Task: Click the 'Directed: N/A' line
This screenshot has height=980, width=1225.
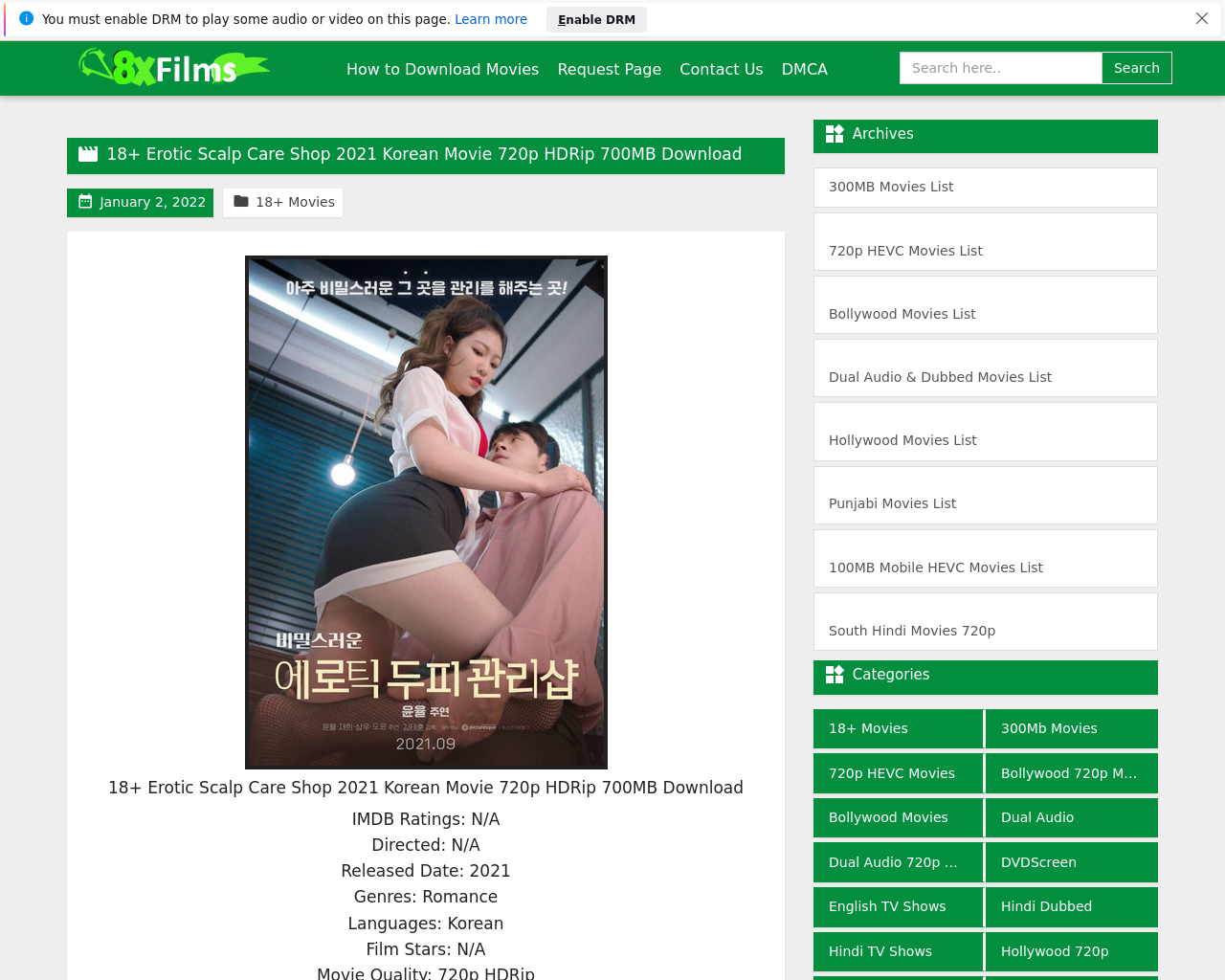Action: pos(426,845)
